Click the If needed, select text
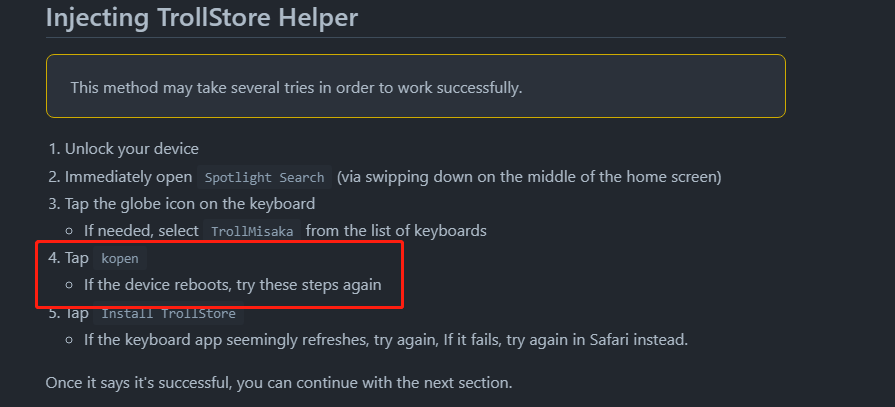 pos(141,231)
